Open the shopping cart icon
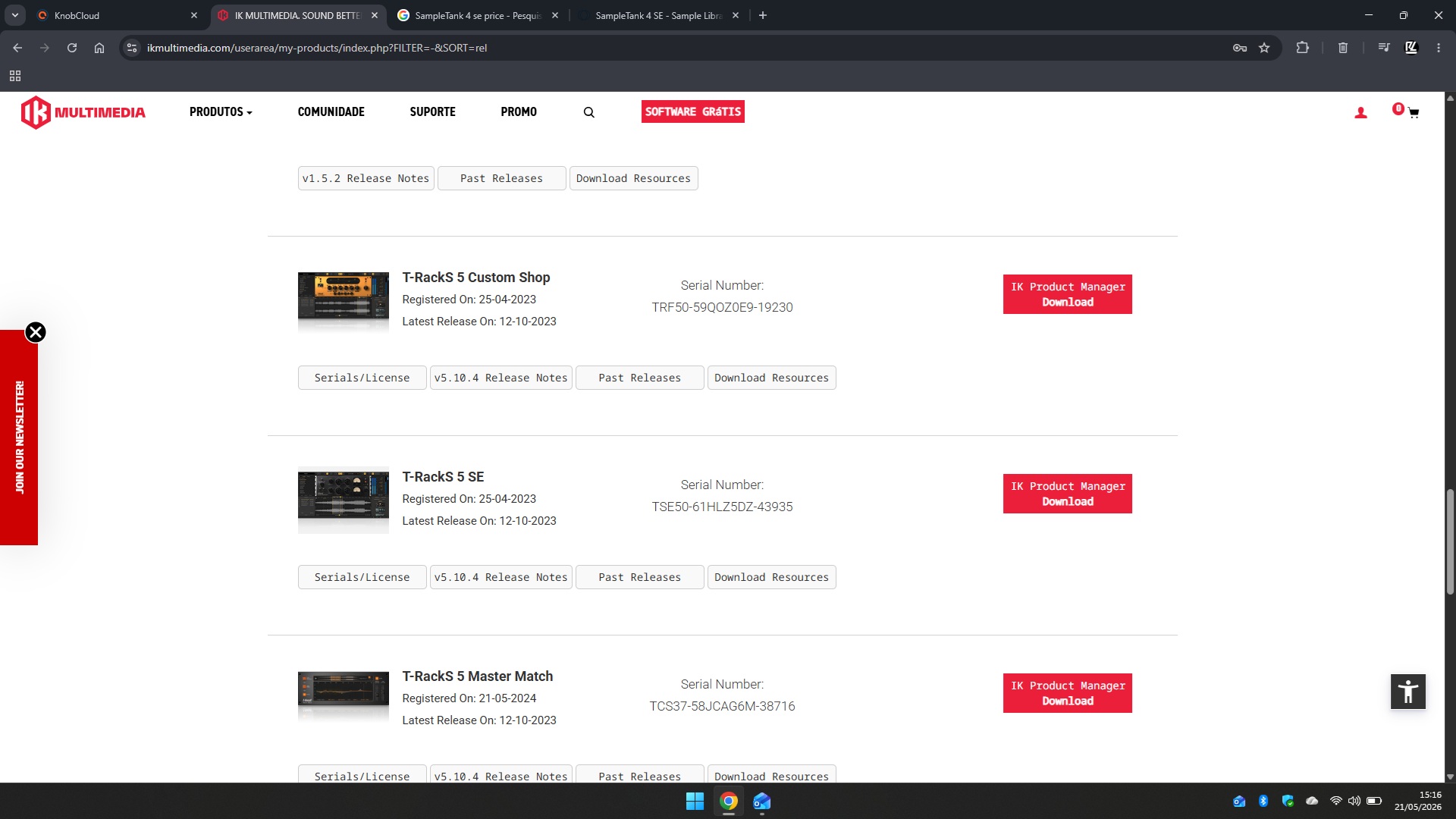Image resolution: width=1456 pixels, height=819 pixels. coord(1414,113)
